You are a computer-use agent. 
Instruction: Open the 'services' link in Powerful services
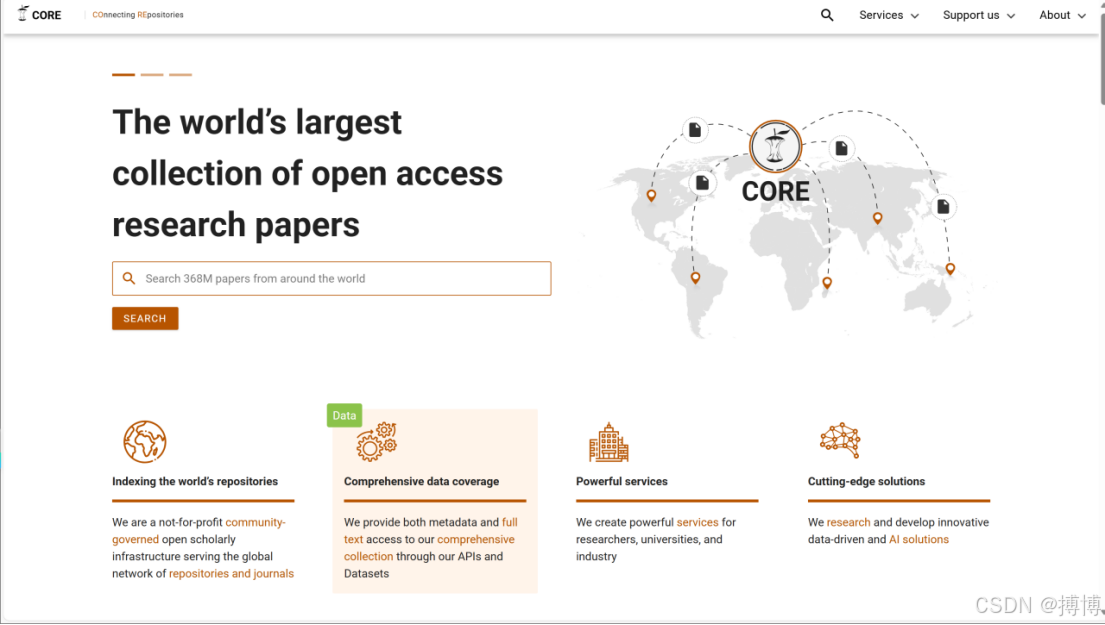698,522
